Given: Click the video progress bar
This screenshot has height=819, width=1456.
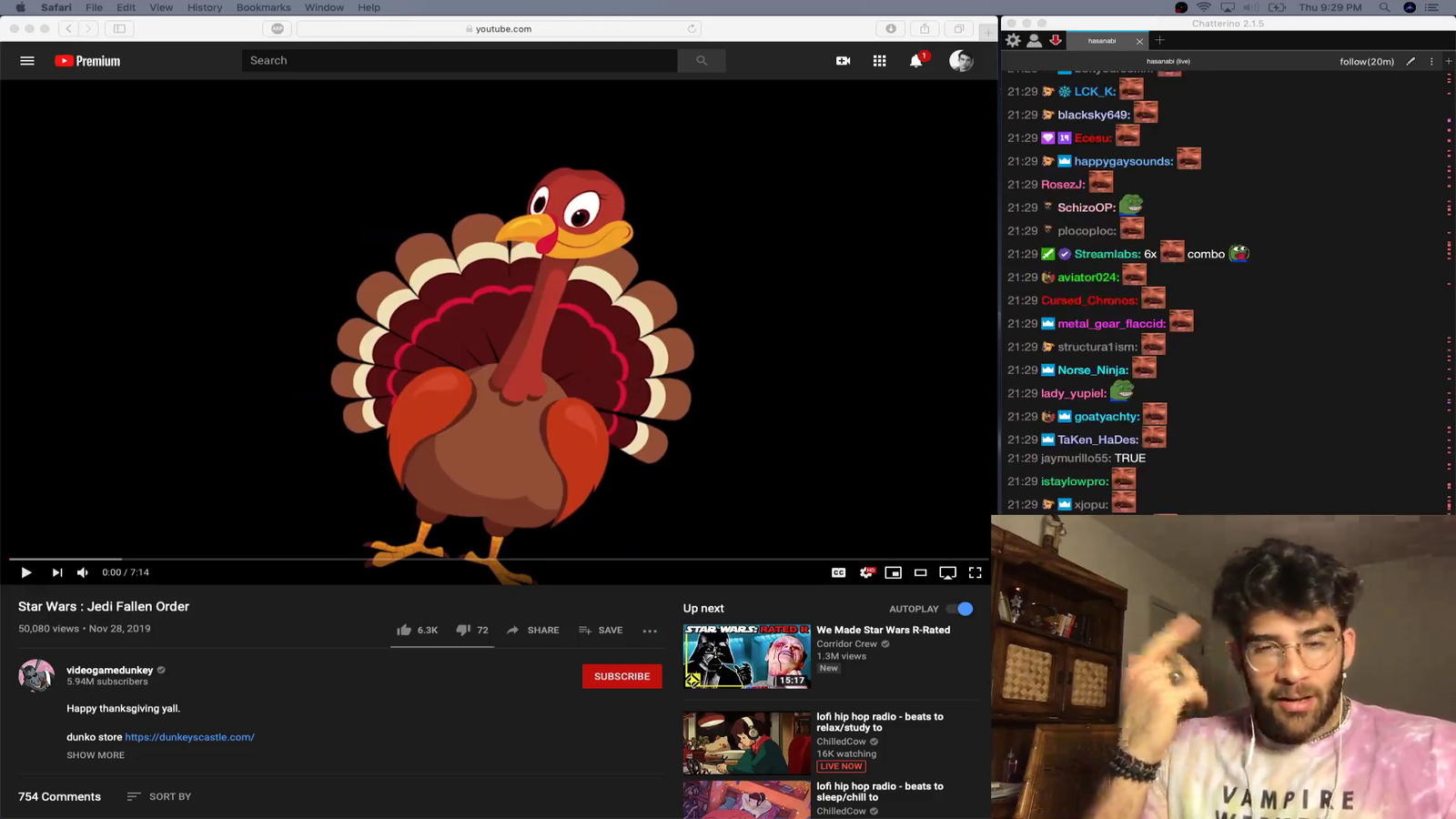Looking at the screenshot, I should click(499, 559).
